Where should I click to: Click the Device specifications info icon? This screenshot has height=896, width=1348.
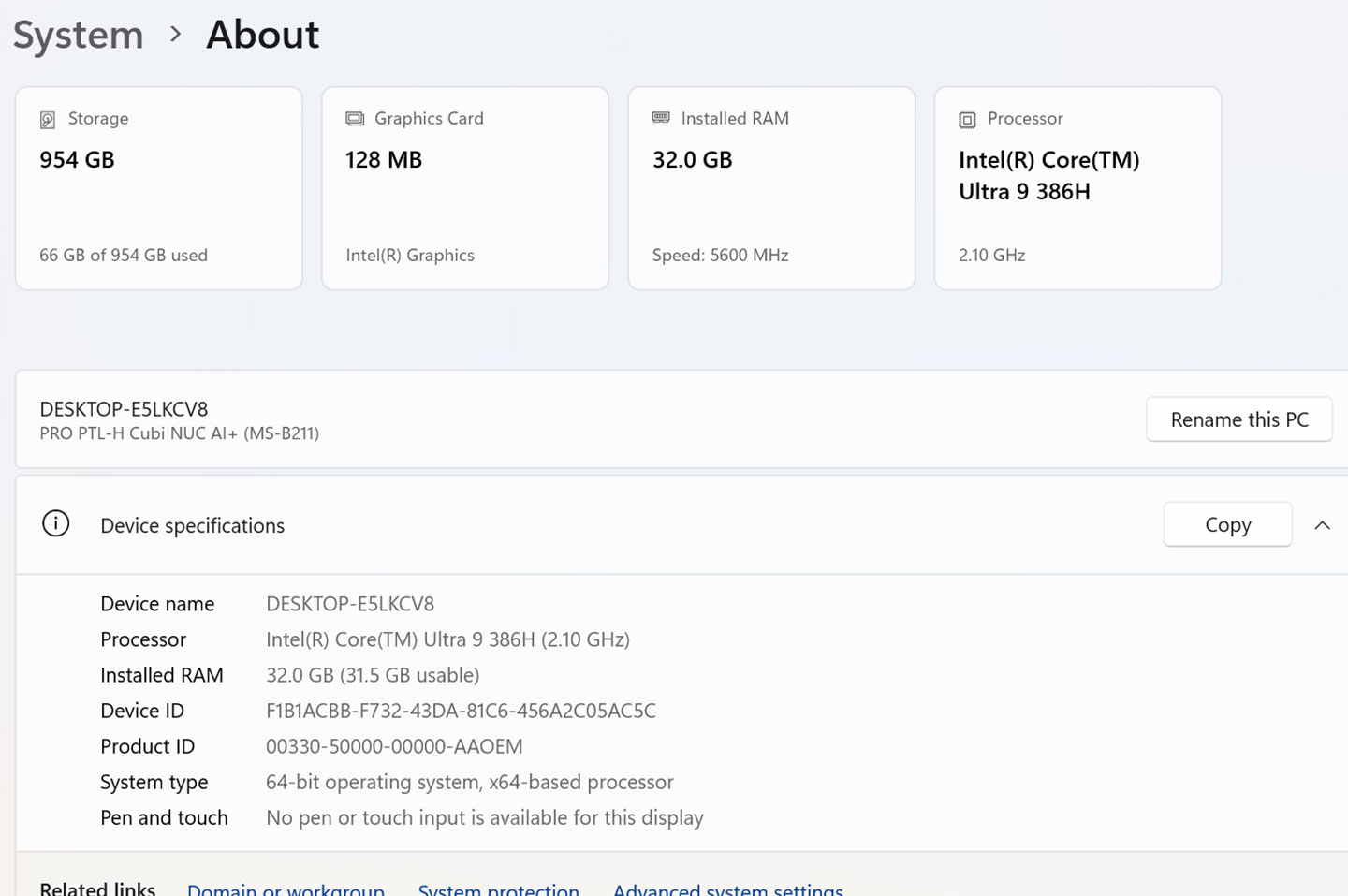point(55,524)
